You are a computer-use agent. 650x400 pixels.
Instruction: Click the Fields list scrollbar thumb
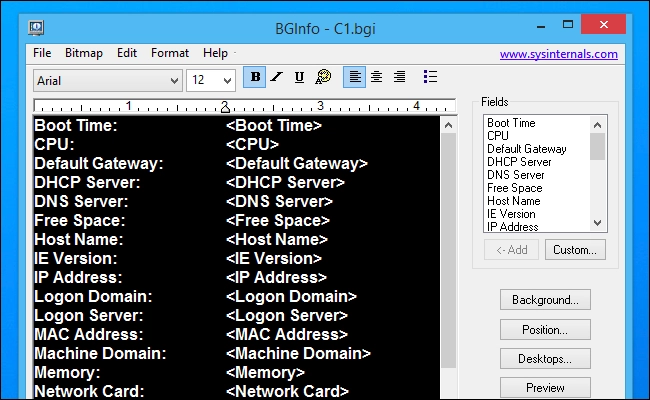(597, 146)
